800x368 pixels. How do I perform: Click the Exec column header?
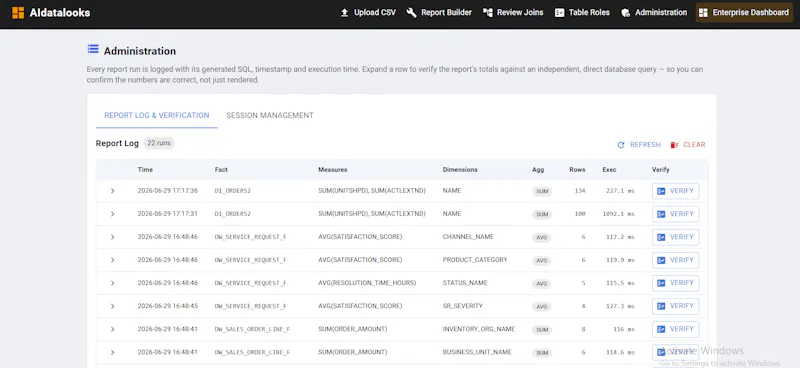[609, 169]
